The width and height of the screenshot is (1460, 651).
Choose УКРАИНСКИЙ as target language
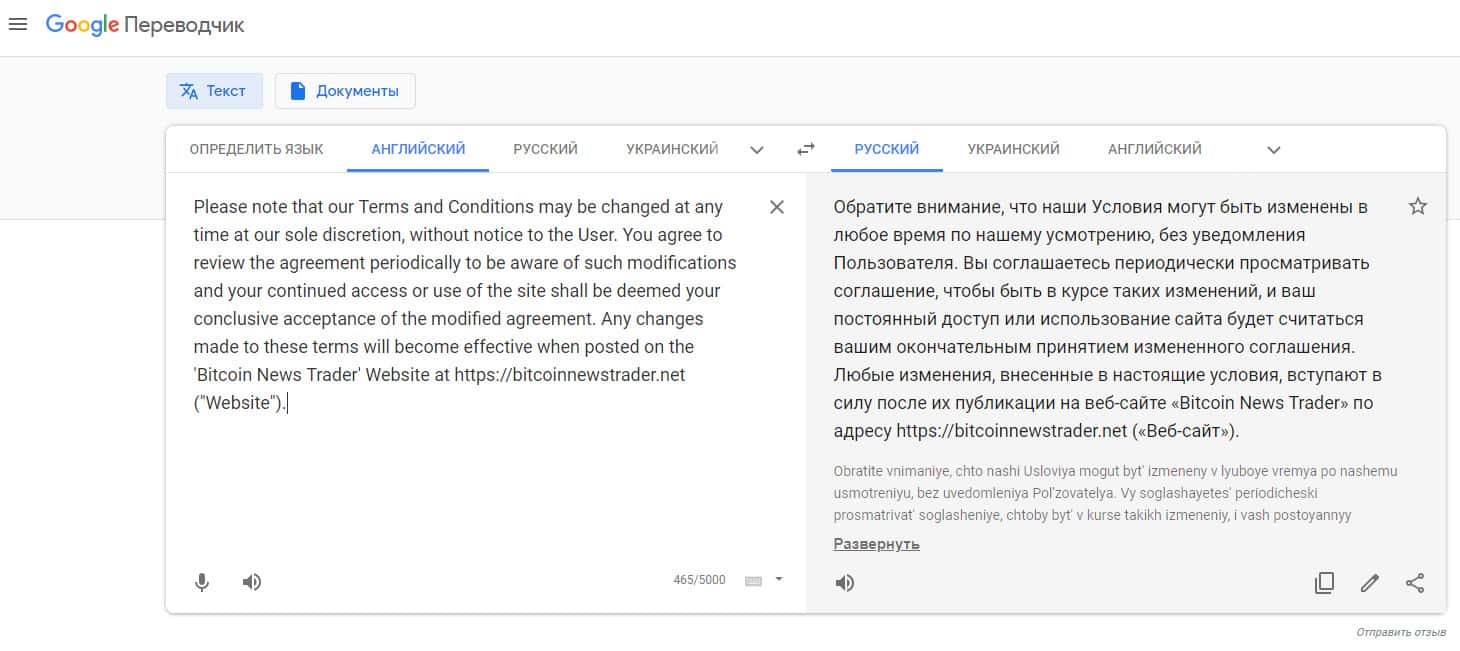tap(1013, 149)
